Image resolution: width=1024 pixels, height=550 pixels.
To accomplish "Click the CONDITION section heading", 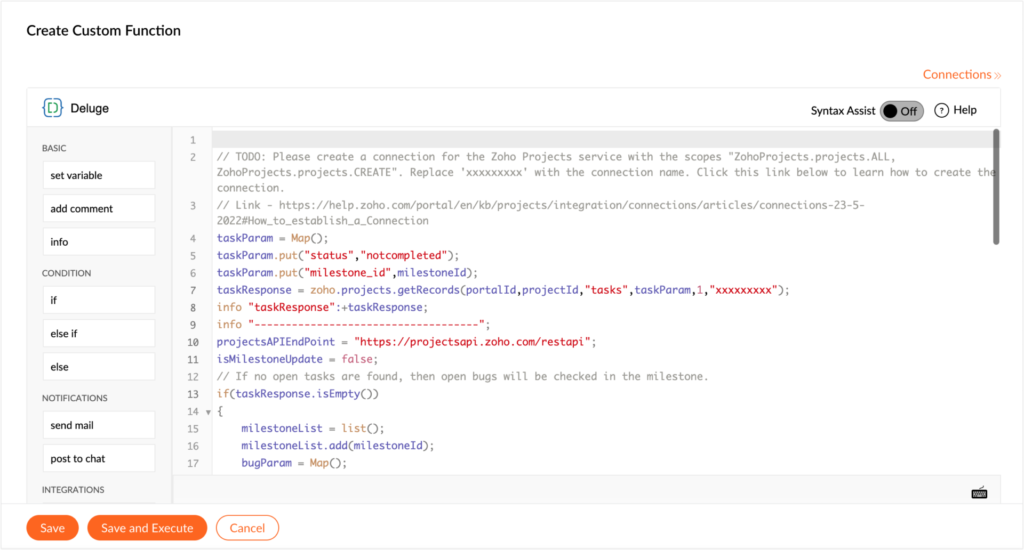I will (x=67, y=273).
